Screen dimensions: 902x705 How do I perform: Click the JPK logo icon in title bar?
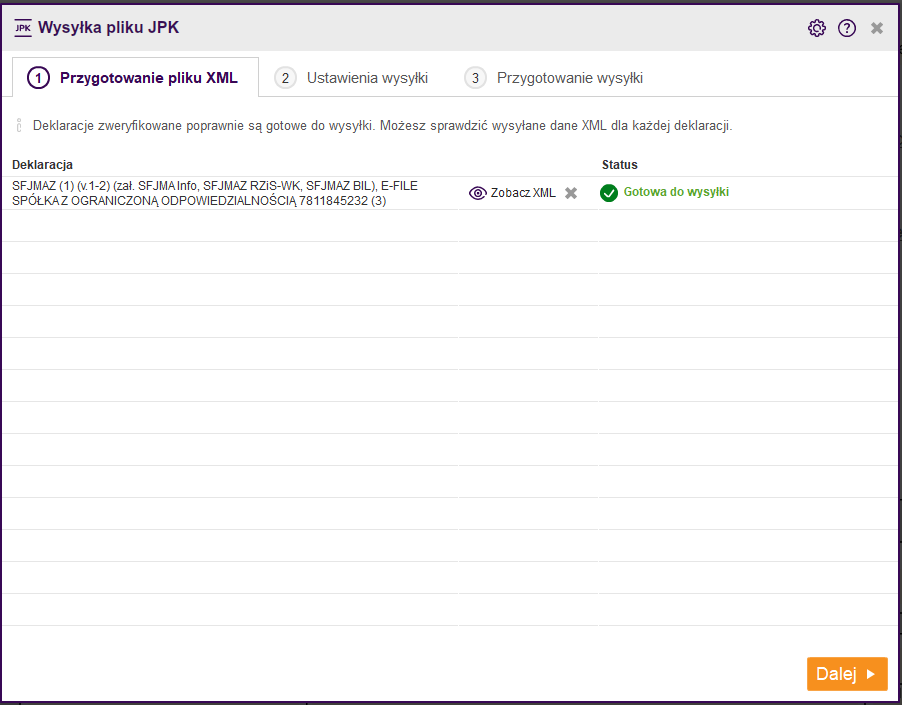click(23, 28)
